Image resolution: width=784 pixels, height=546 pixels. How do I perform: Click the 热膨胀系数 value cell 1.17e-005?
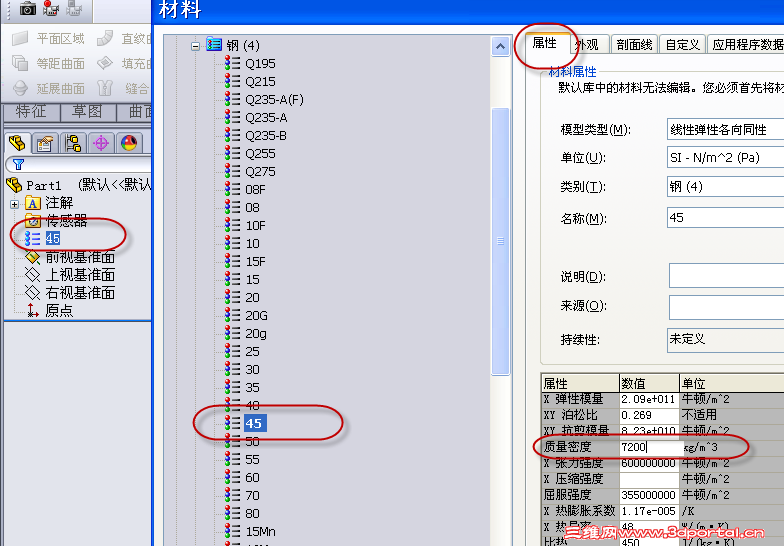pos(649,511)
